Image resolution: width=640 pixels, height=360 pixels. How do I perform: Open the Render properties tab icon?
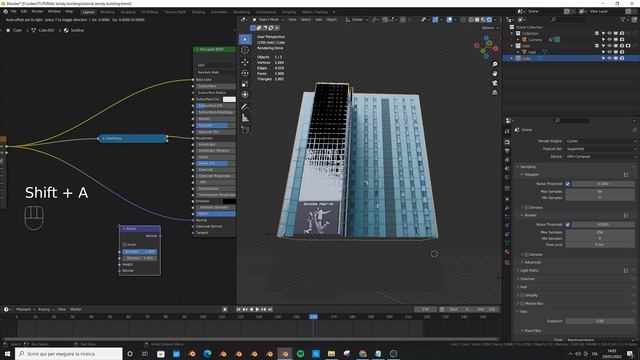pyautogui.click(x=507, y=142)
